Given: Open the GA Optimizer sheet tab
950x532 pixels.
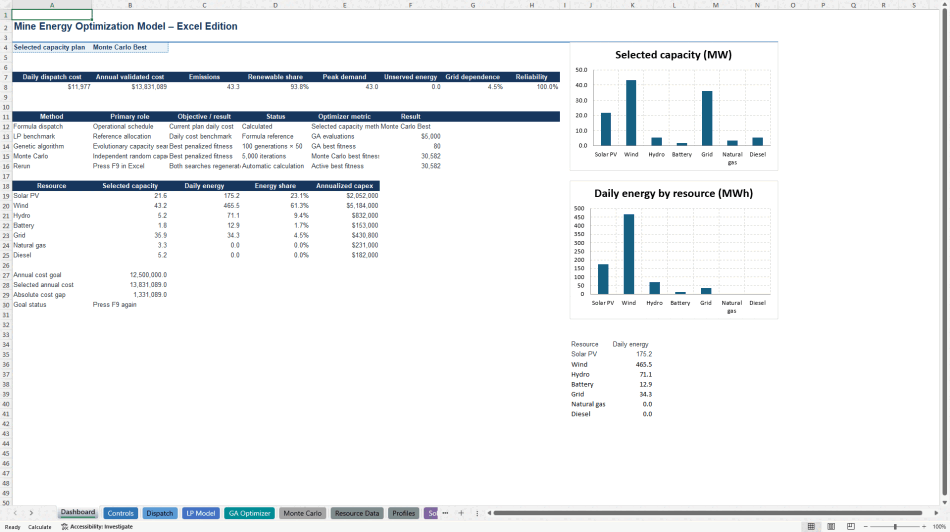Looking at the screenshot, I should (249, 513).
